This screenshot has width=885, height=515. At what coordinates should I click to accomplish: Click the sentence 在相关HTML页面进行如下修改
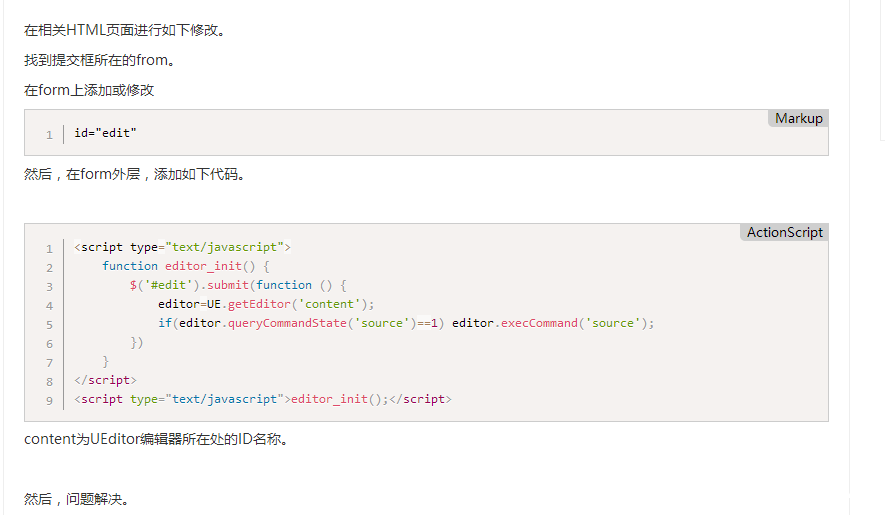pyautogui.click(x=125, y=30)
